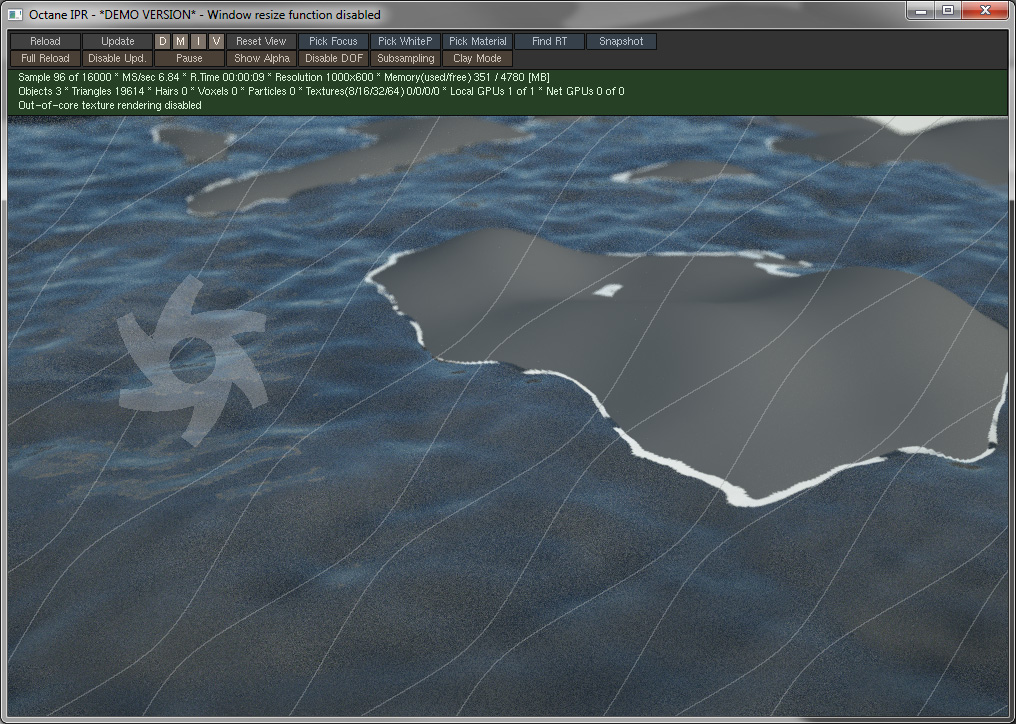Image resolution: width=1016 pixels, height=724 pixels.
Task: Minimize the Octane IPR window
Action: point(921,10)
